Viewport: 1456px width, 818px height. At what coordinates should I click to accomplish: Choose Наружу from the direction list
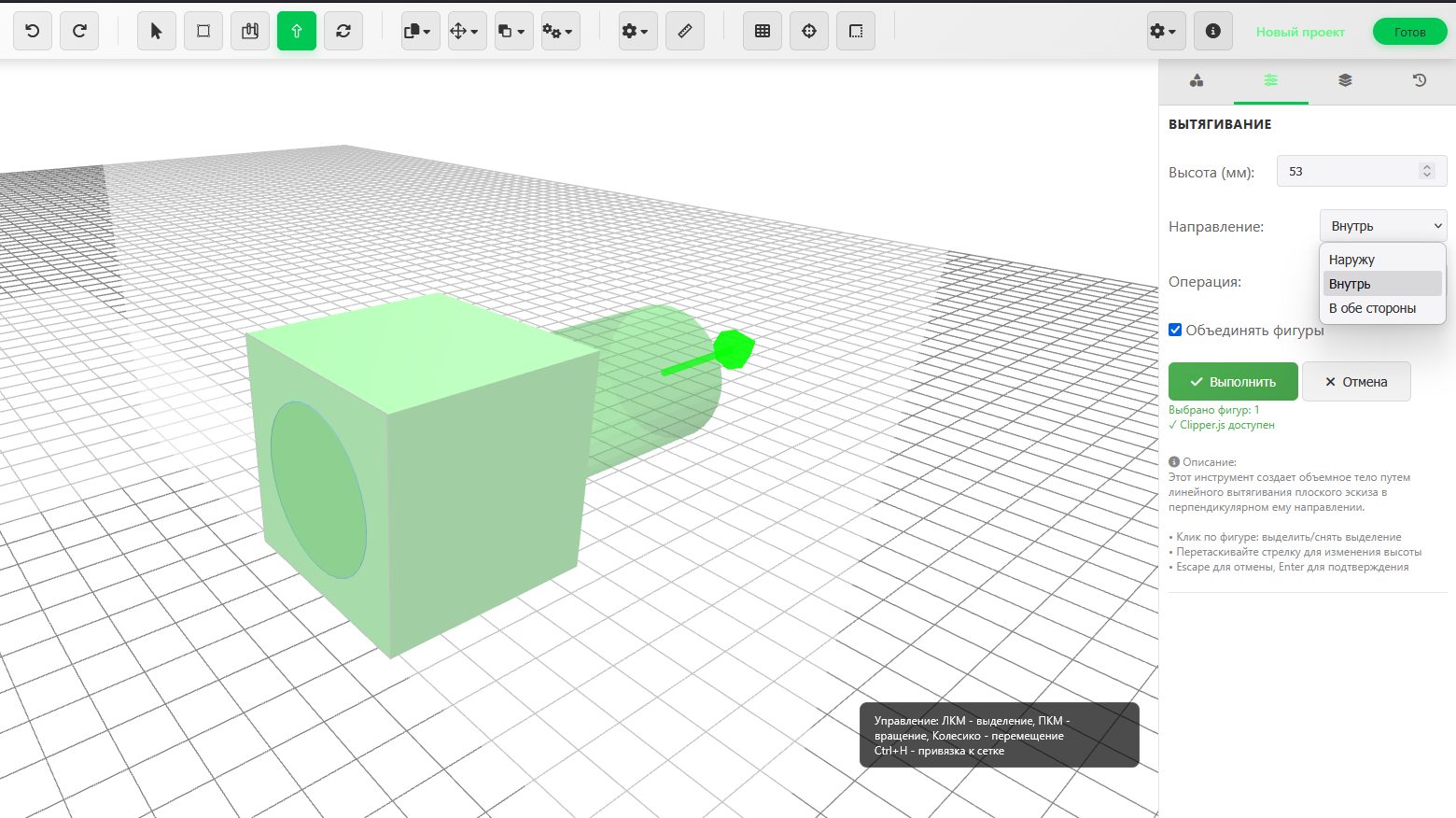coord(1351,260)
